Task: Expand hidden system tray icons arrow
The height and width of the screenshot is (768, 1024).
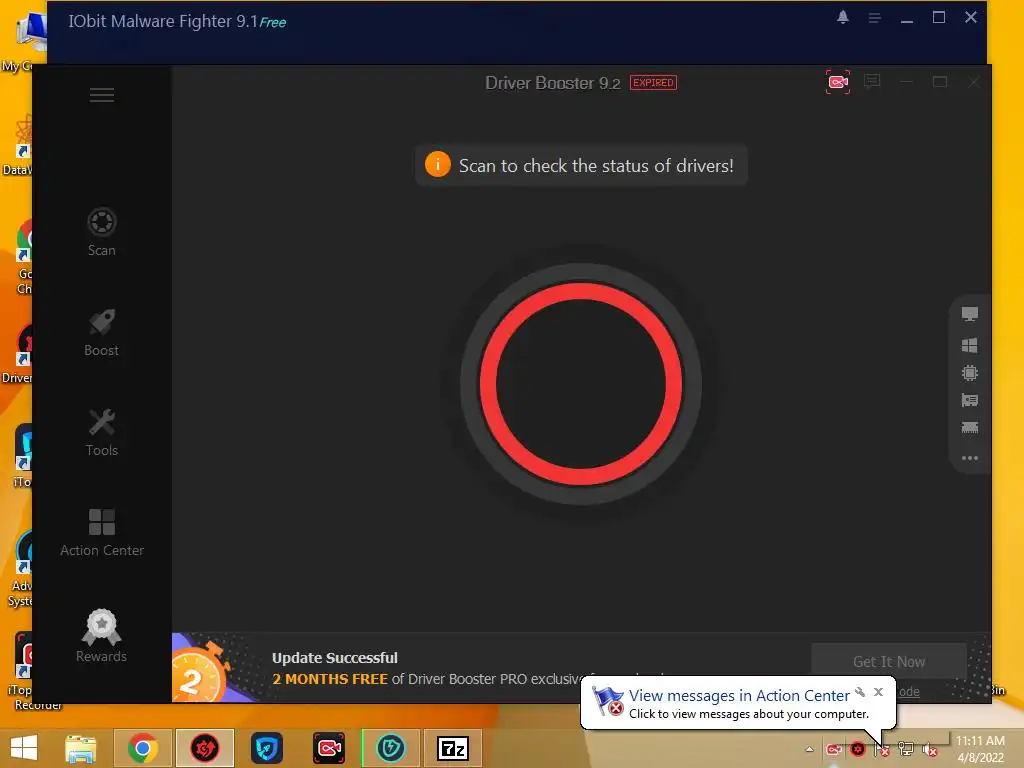Action: [810, 749]
